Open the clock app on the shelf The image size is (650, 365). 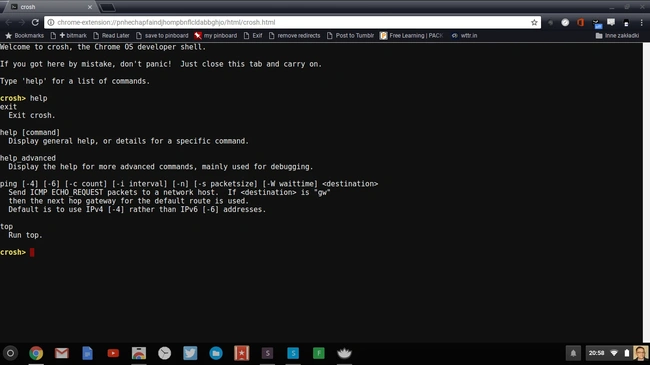click(x=165, y=353)
